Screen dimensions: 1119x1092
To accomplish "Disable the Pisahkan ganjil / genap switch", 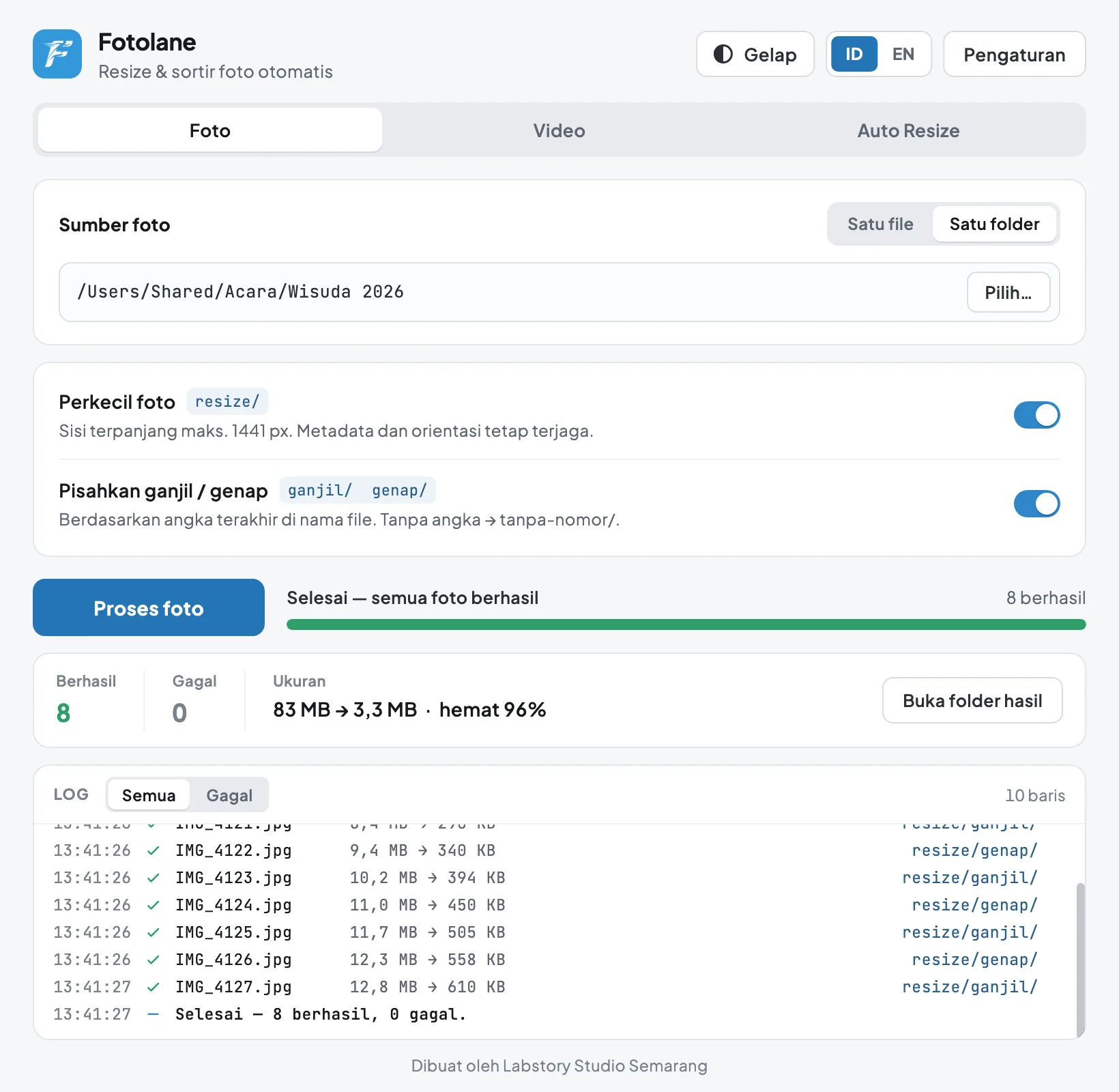I will pos(1037,504).
